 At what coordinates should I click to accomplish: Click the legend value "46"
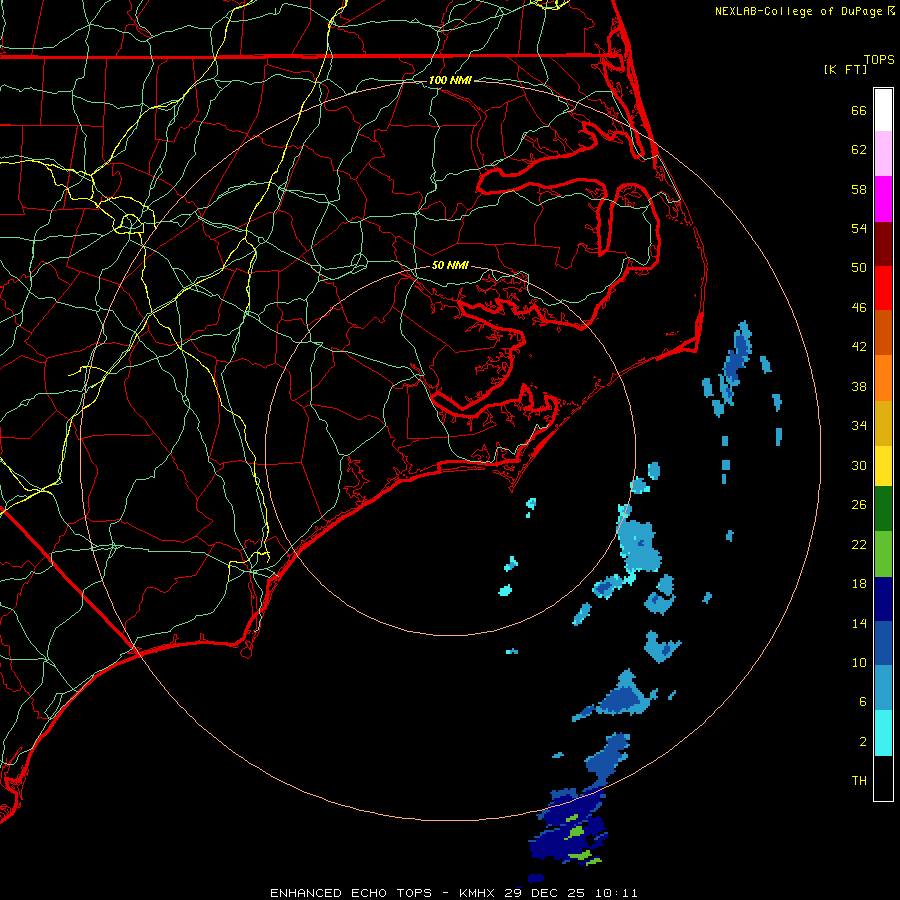point(859,308)
